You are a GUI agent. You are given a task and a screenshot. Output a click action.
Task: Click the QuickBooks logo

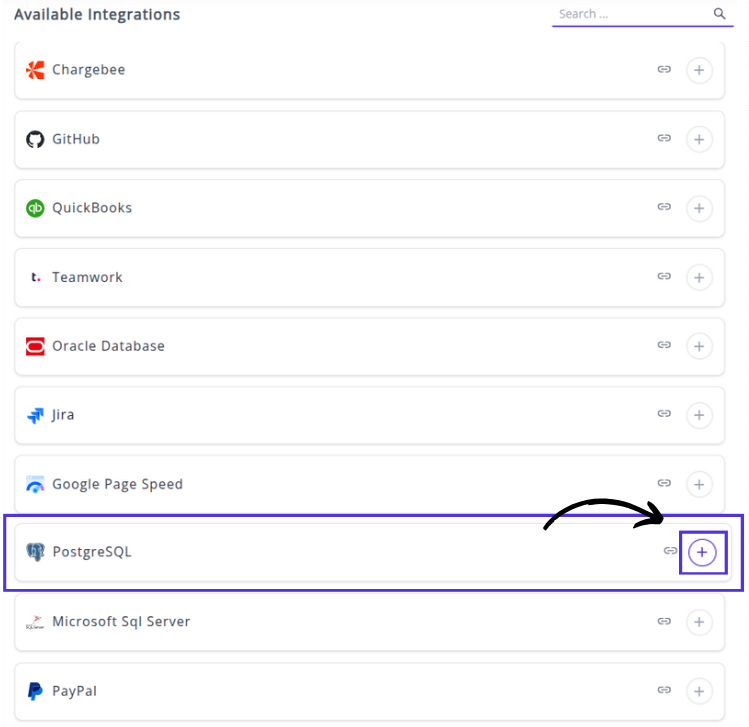(35, 208)
